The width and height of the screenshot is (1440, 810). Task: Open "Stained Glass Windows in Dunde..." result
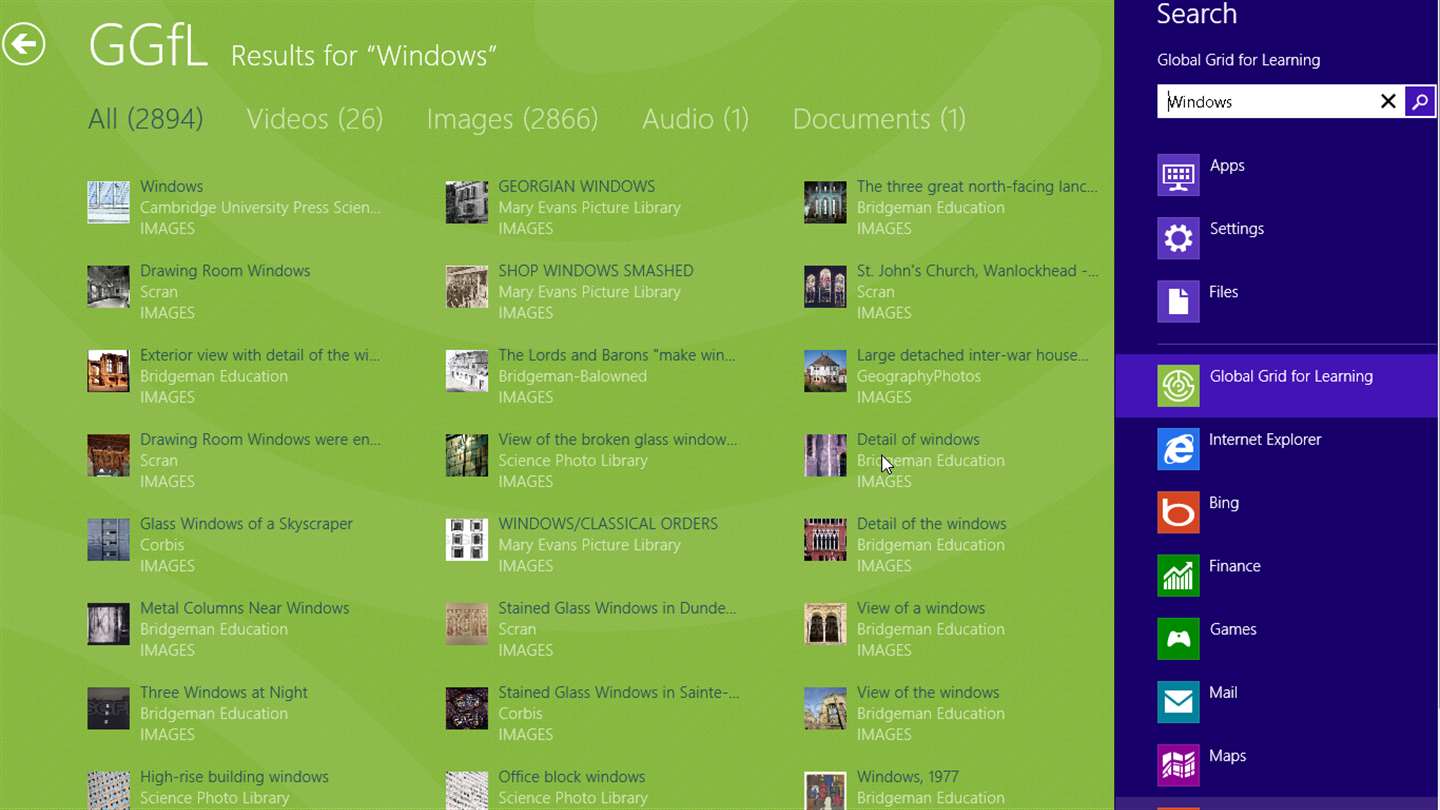pyautogui.click(x=592, y=629)
